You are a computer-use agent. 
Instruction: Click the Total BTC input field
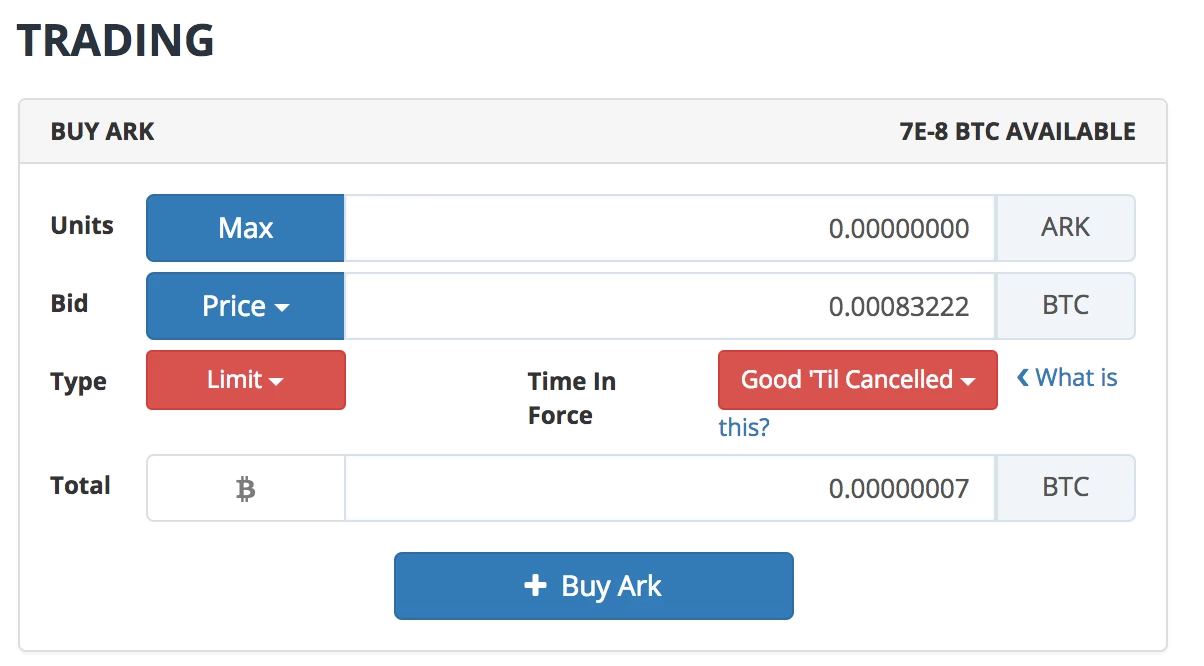[x=670, y=488]
